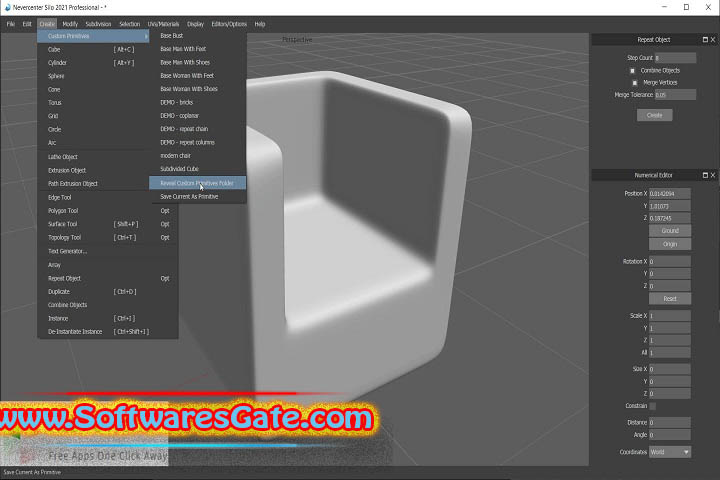Screen dimensions: 720x480
Task: Toggle the Constrain checkbox
Action: pyautogui.click(x=652, y=406)
